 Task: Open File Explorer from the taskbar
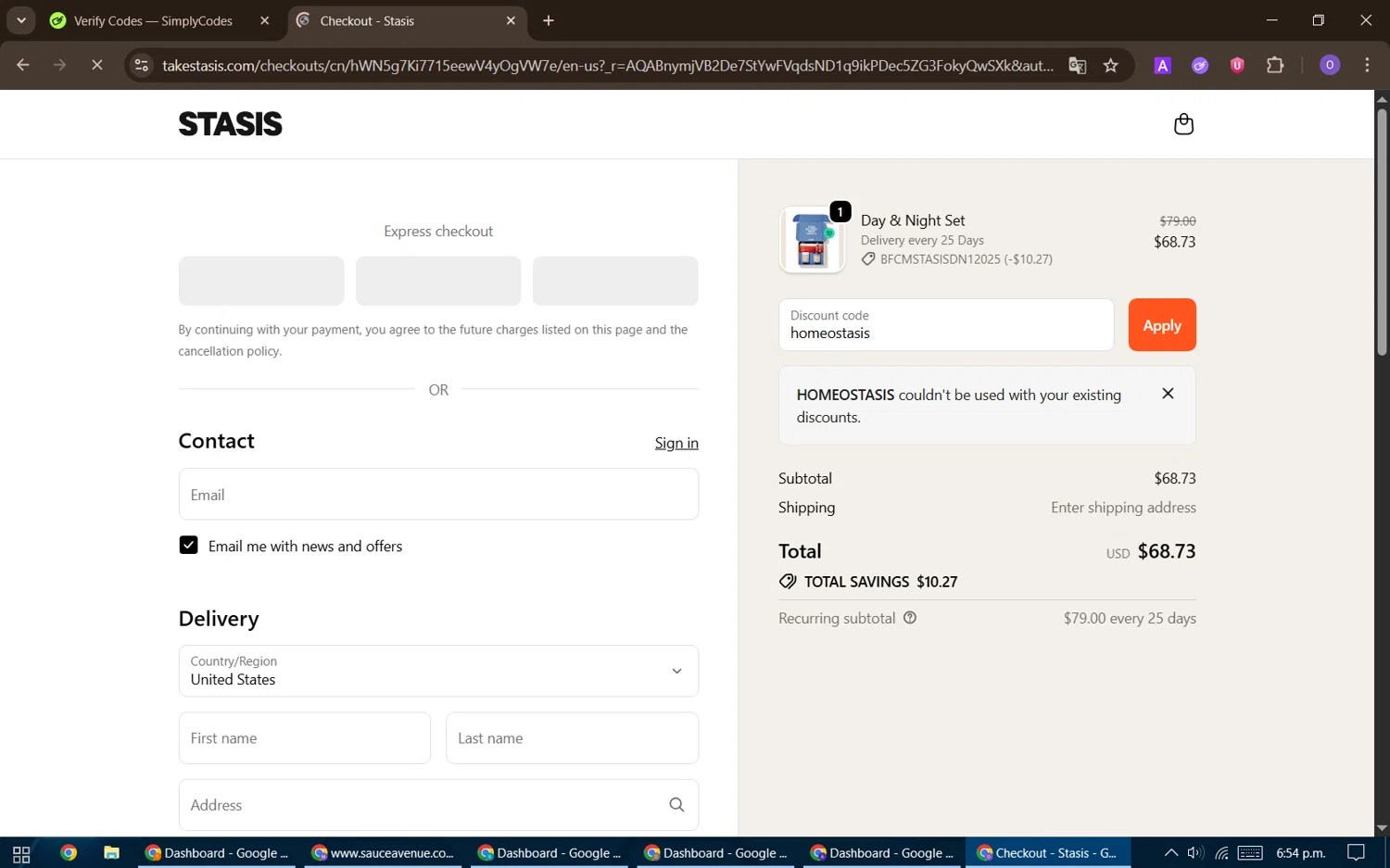tap(111, 853)
